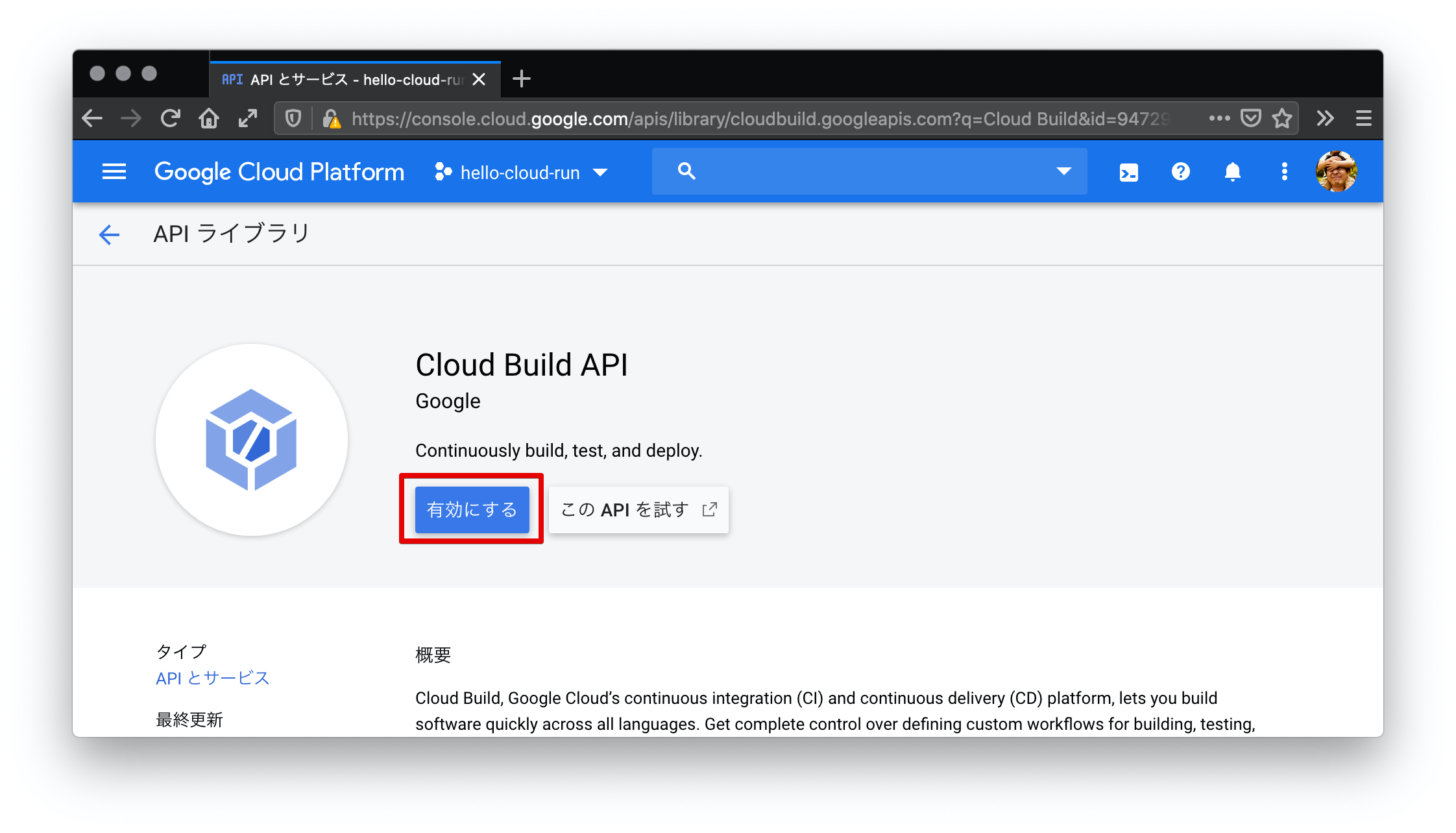Focus the console search input field
Viewport: 1456px width, 833px height.
point(869,171)
